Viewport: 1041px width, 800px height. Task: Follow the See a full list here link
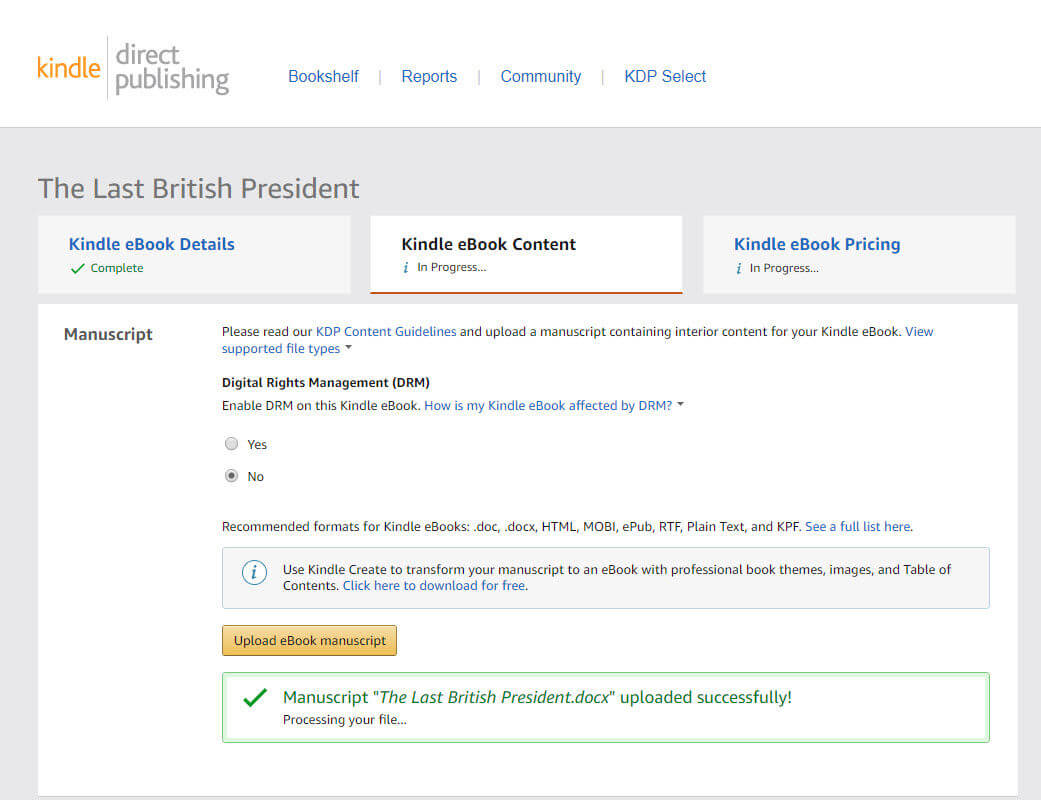858,526
